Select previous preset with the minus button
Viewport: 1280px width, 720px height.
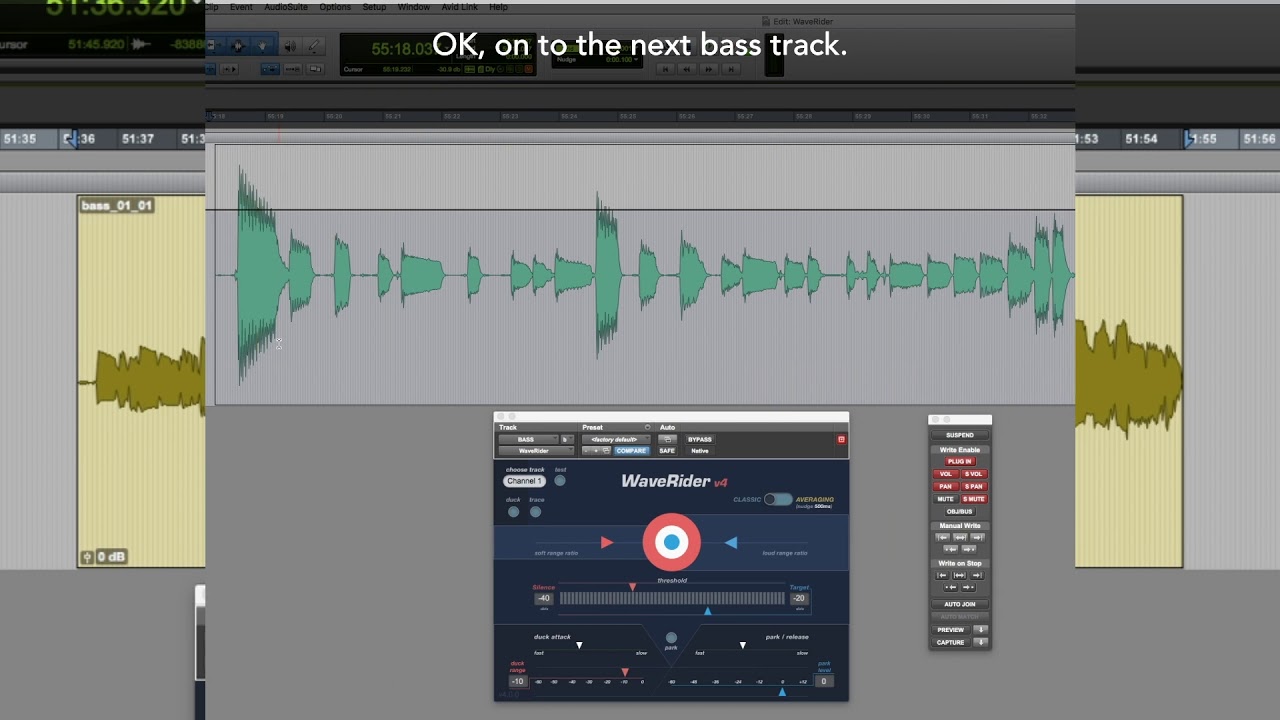(587, 451)
